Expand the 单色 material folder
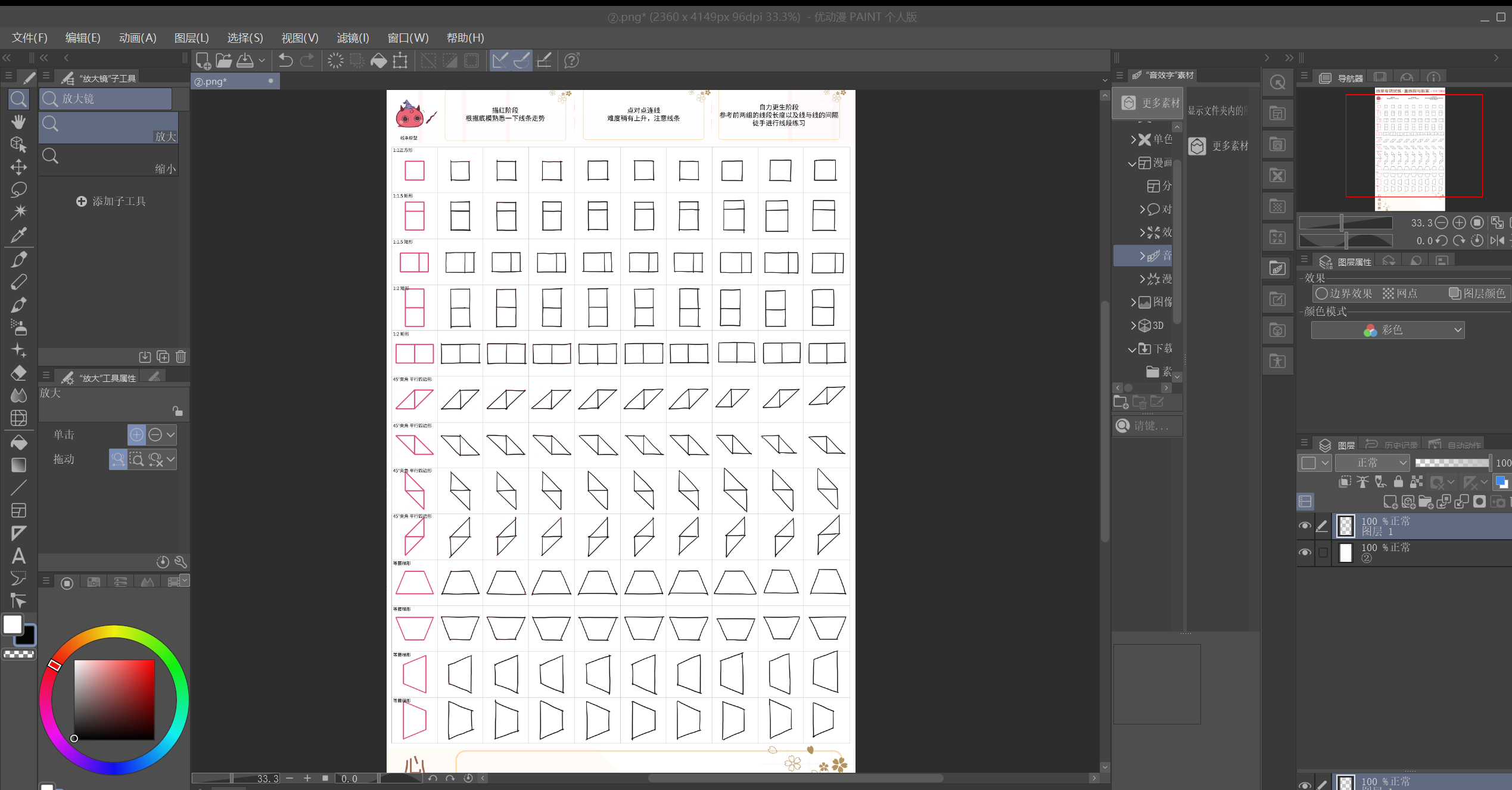This screenshot has width=1512, height=790. [1134, 139]
